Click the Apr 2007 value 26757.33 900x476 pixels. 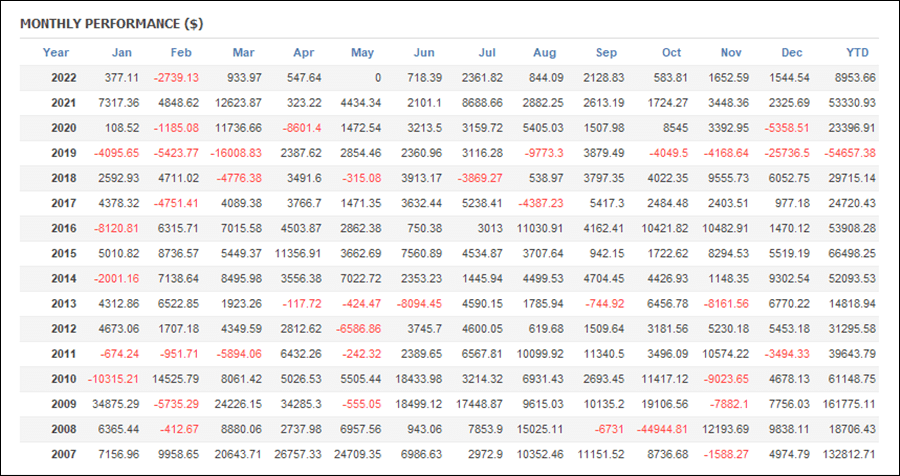point(298,455)
